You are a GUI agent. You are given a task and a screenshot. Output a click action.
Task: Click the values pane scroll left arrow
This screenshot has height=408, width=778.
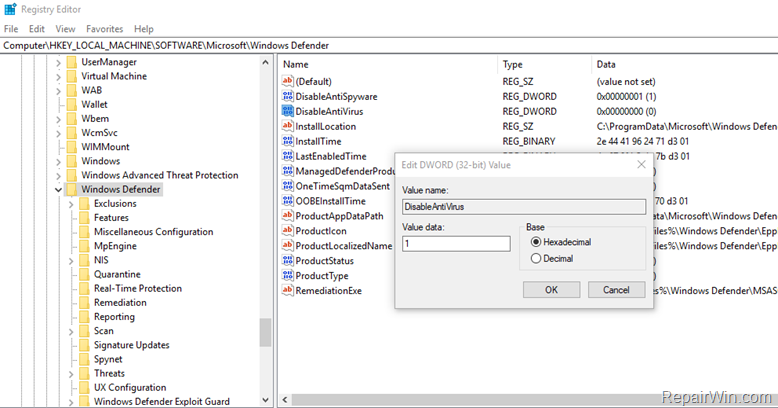285,400
